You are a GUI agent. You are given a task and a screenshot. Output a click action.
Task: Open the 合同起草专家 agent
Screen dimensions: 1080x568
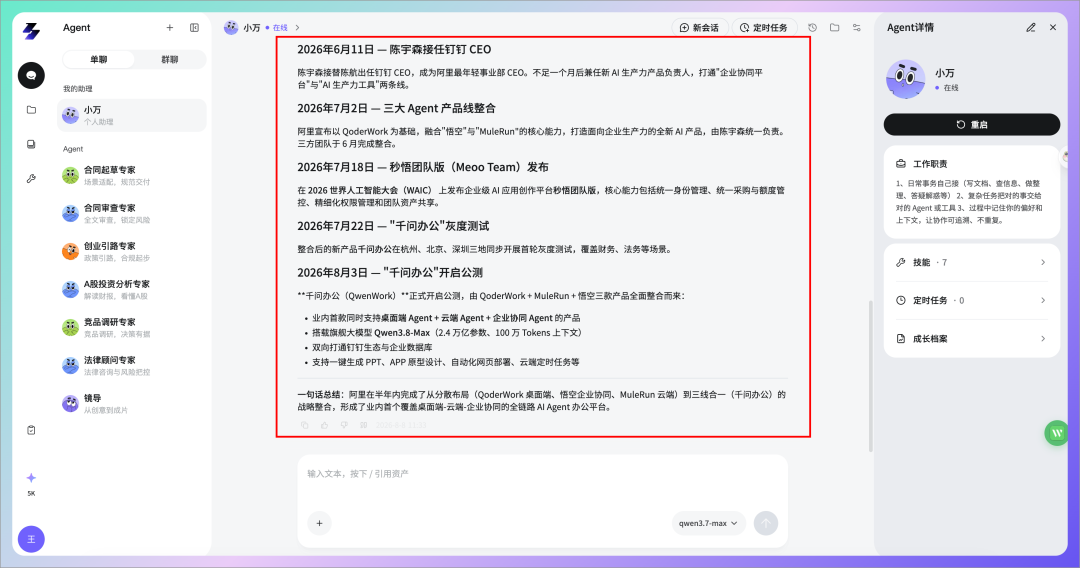pyautogui.click(x=132, y=176)
